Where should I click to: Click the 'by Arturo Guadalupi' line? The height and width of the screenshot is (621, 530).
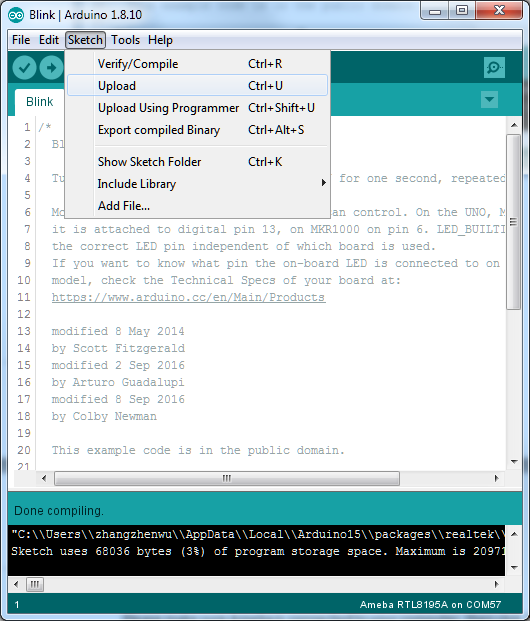118,383
